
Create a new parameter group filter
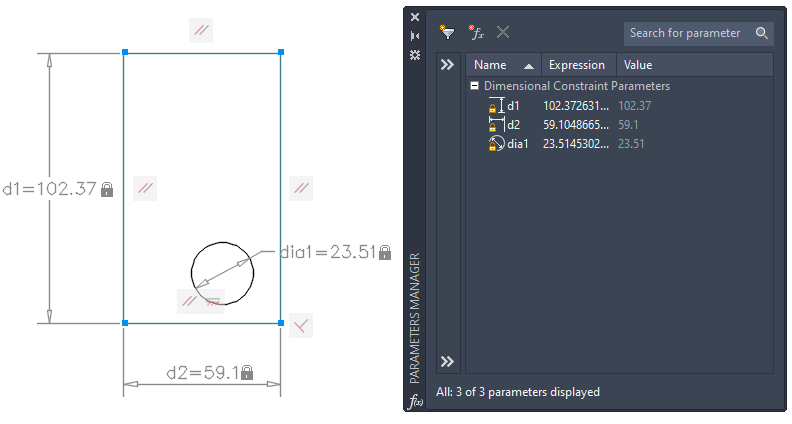pos(447,33)
